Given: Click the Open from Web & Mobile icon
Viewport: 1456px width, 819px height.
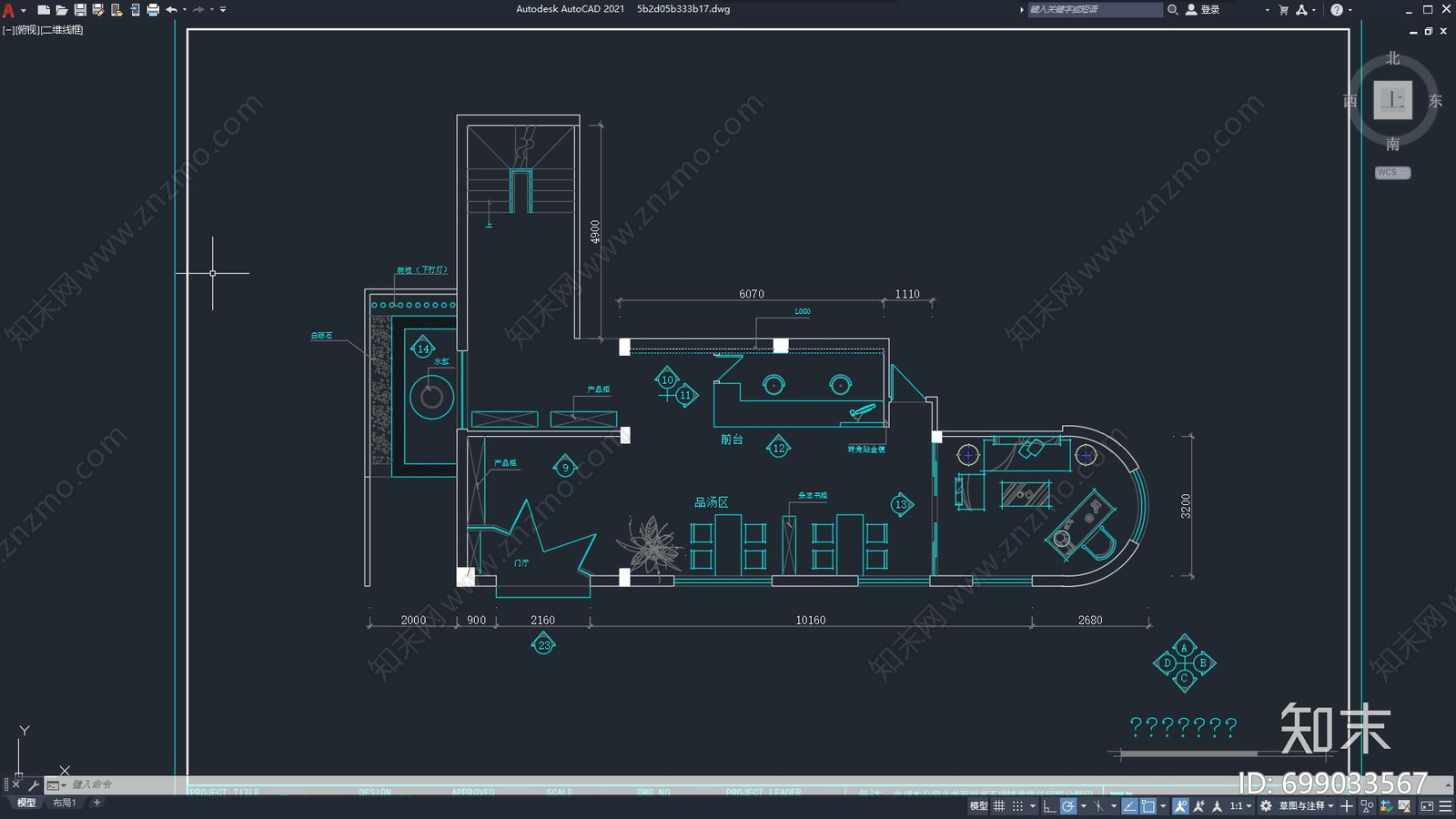Looking at the screenshot, I should (116, 10).
